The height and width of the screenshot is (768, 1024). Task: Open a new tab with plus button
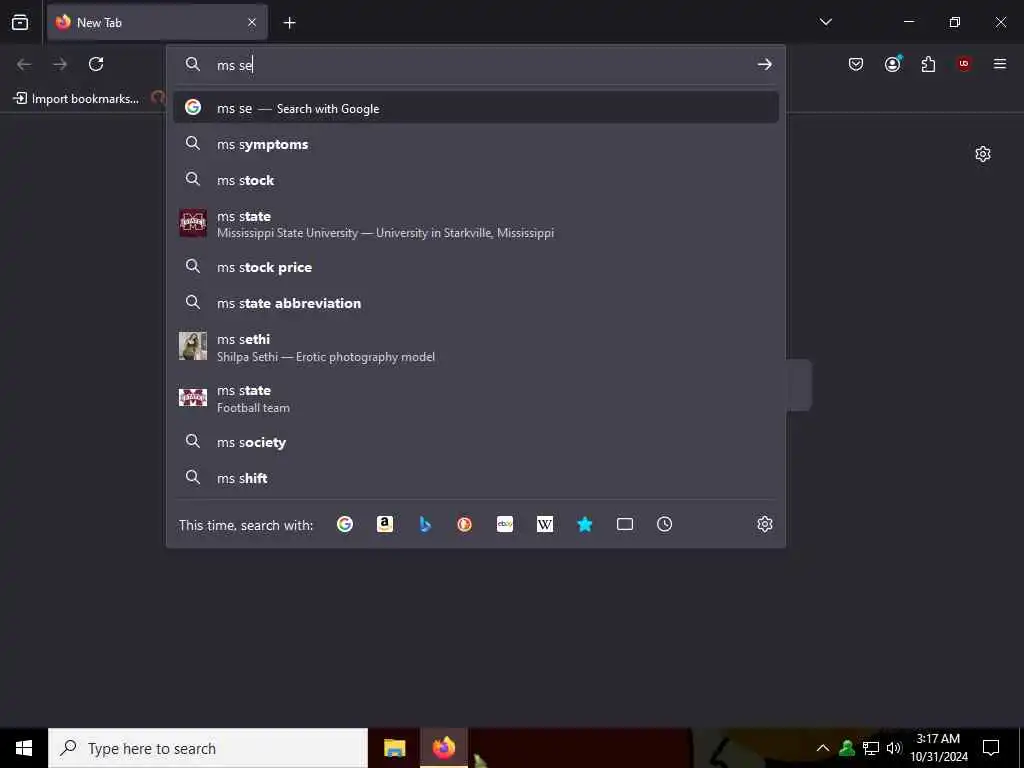(289, 23)
